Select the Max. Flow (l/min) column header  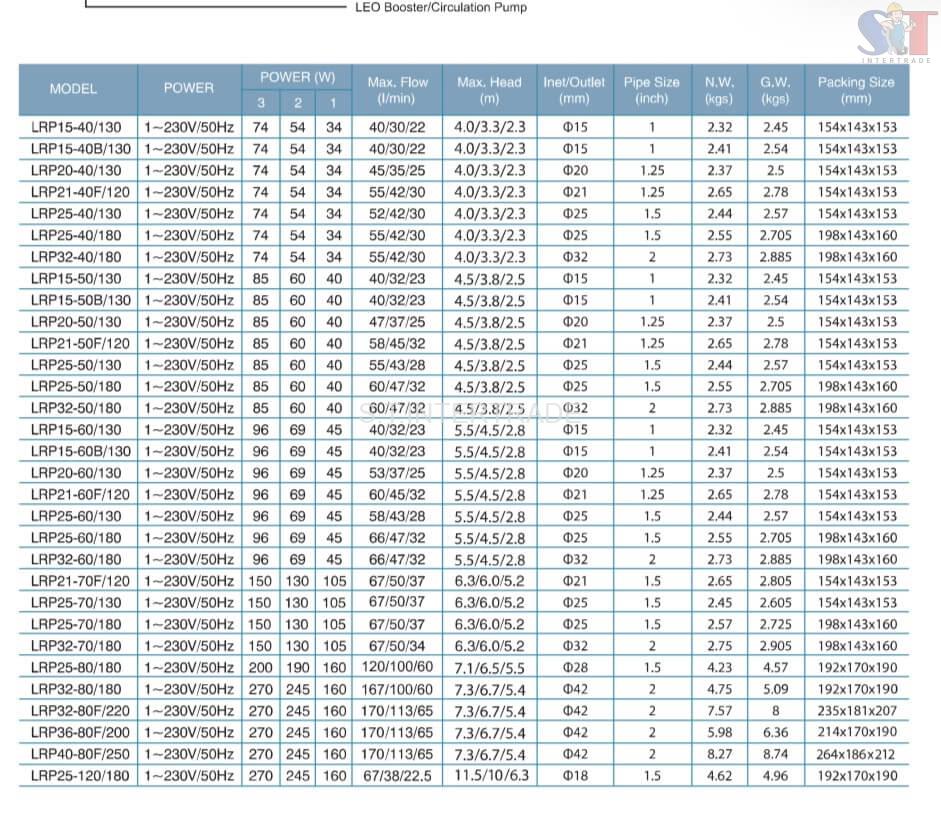(x=397, y=90)
